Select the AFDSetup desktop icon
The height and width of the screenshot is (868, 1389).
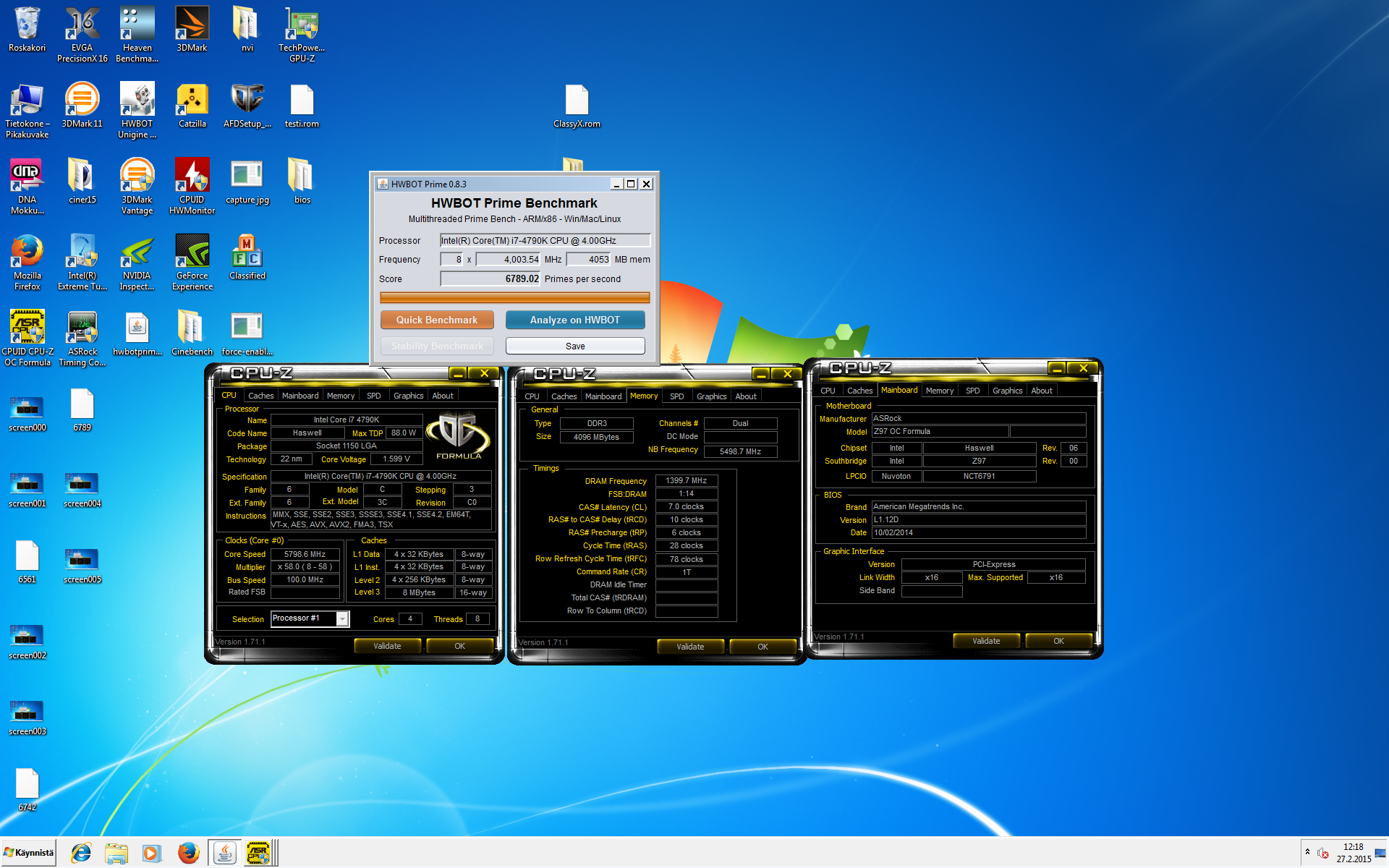247,106
